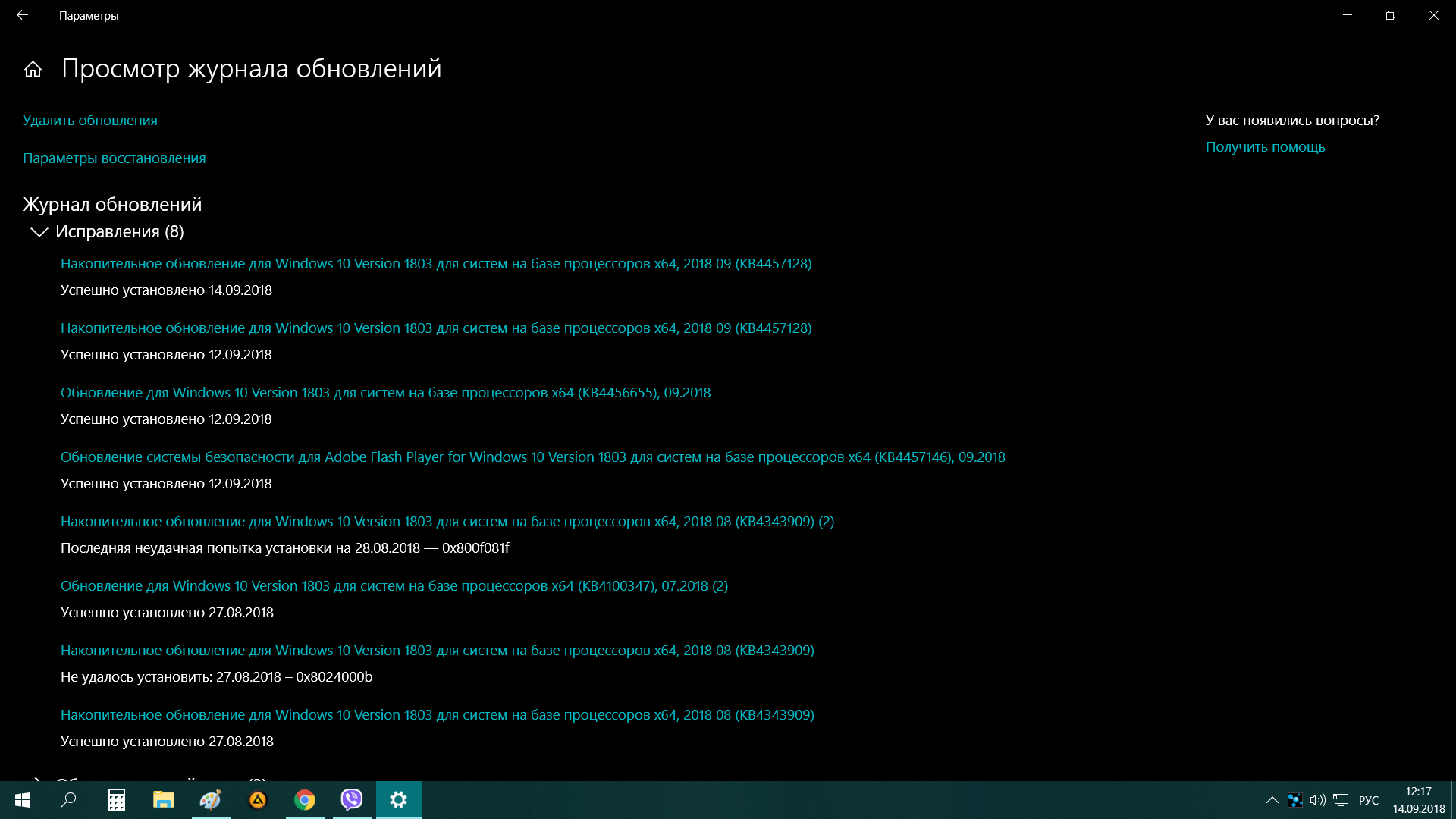Open the Удалить обновления link
Image resolution: width=1456 pixels, height=819 pixels.
pos(90,121)
